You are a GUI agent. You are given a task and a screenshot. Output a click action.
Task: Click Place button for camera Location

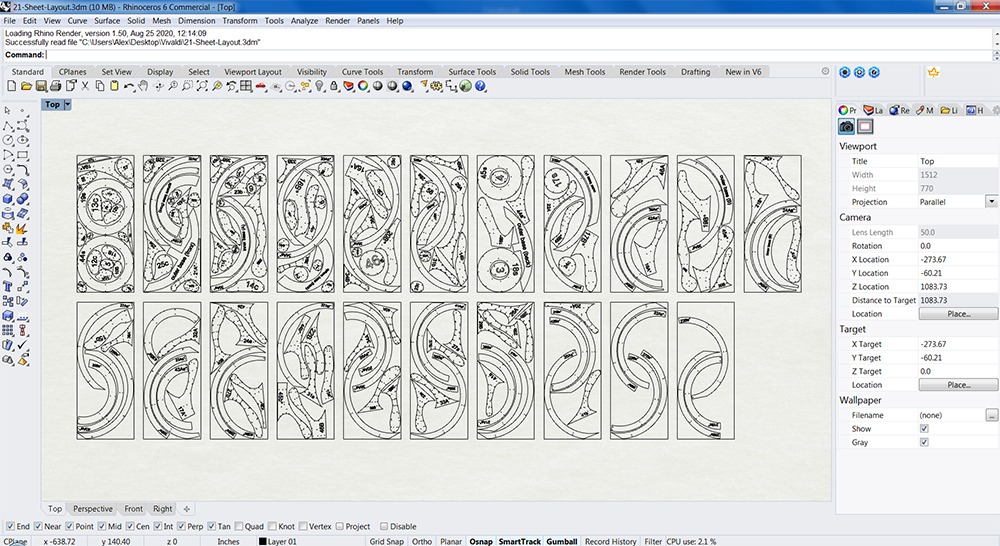click(958, 314)
